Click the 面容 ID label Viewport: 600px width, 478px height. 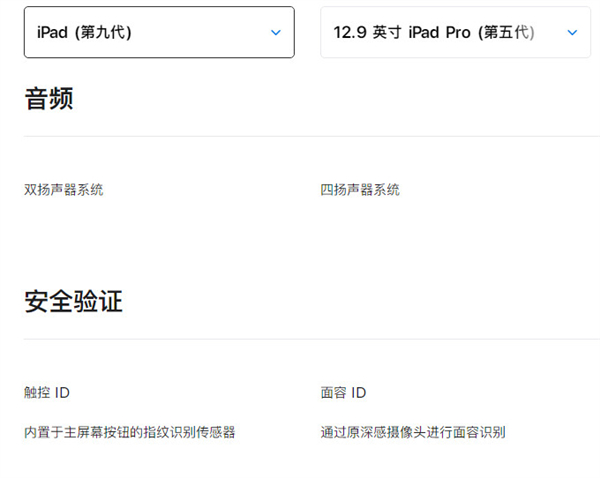(x=343, y=392)
